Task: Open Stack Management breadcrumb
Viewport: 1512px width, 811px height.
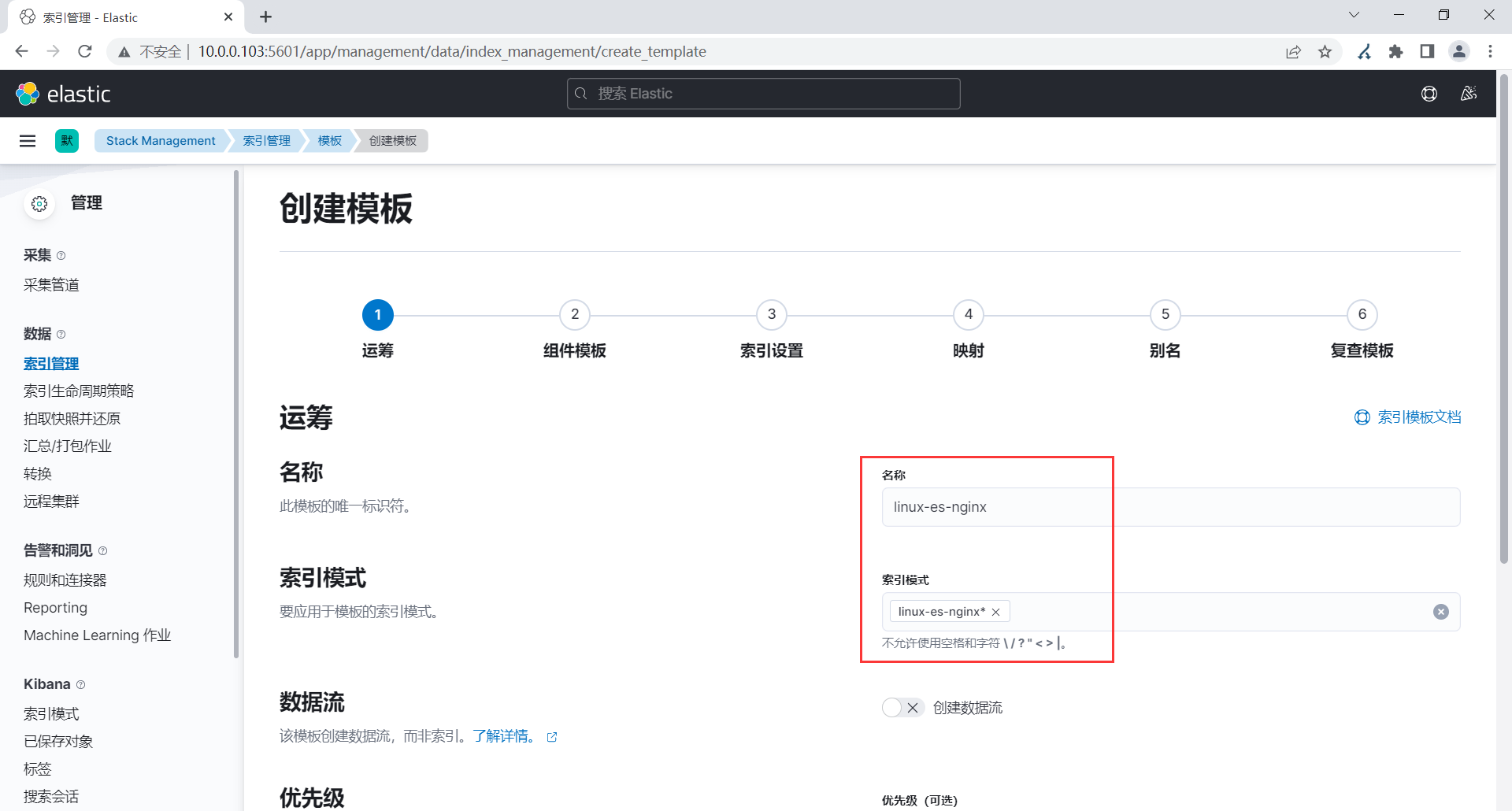Action: pyautogui.click(x=161, y=141)
